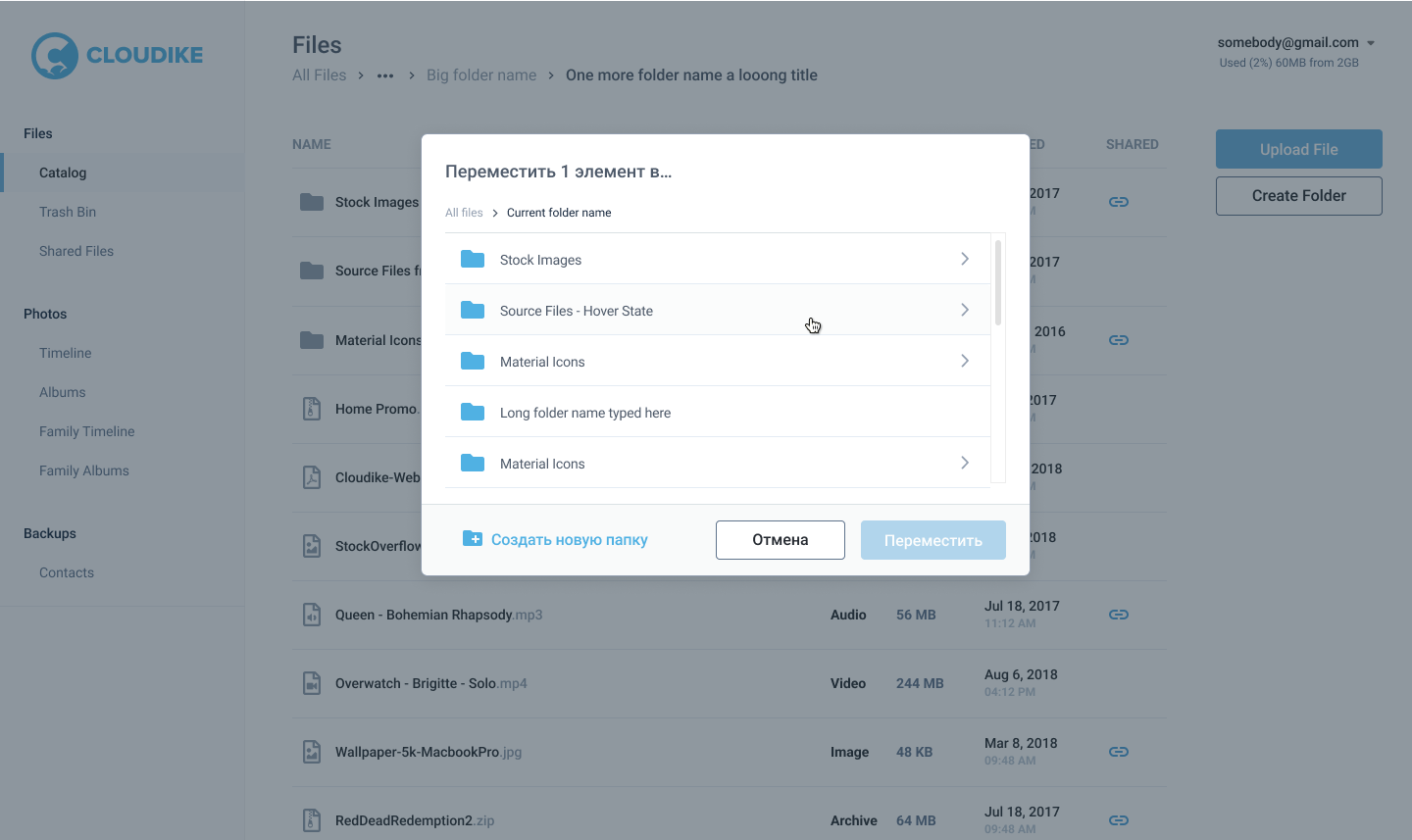Click Stock Images folder icon in dialog
This screenshot has width=1412, height=840.
pos(473,260)
